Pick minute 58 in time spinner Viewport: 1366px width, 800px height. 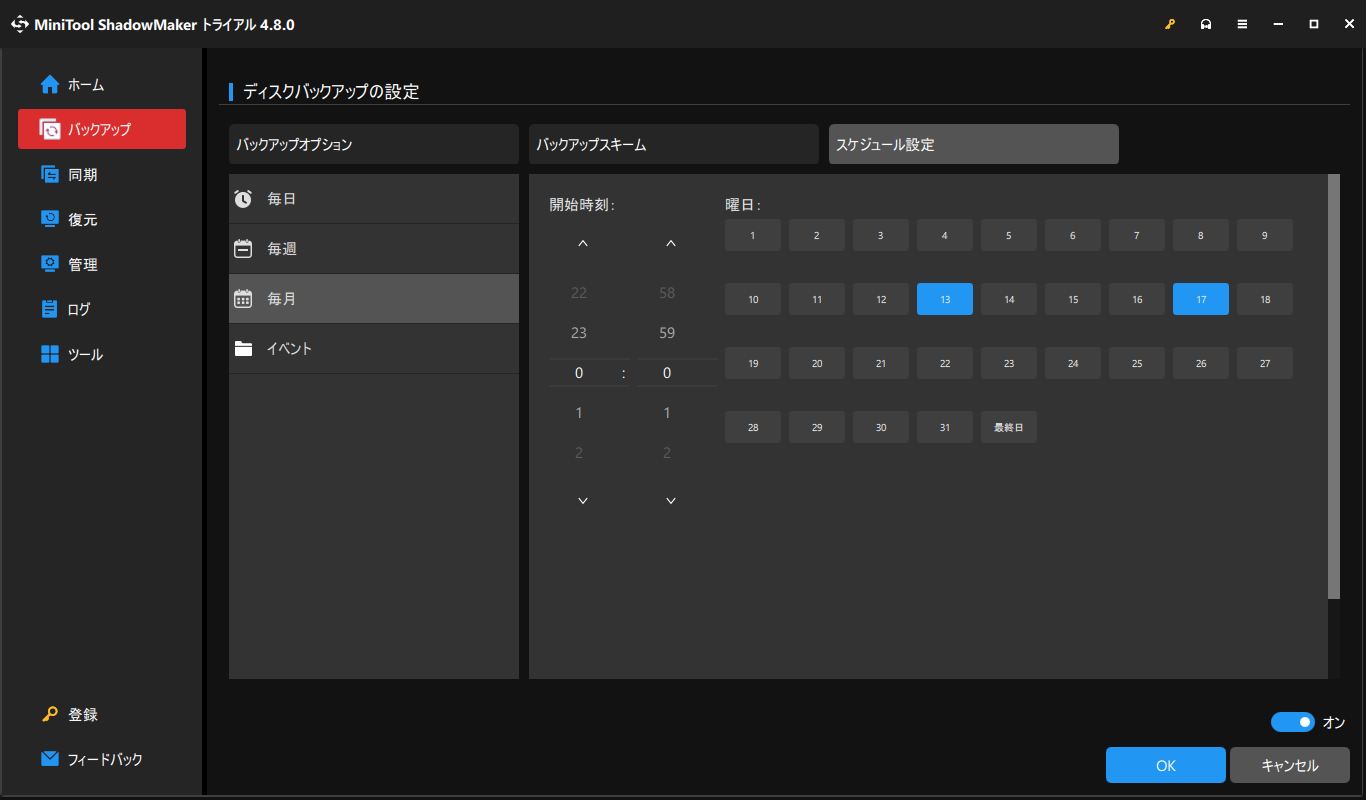coord(667,293)
